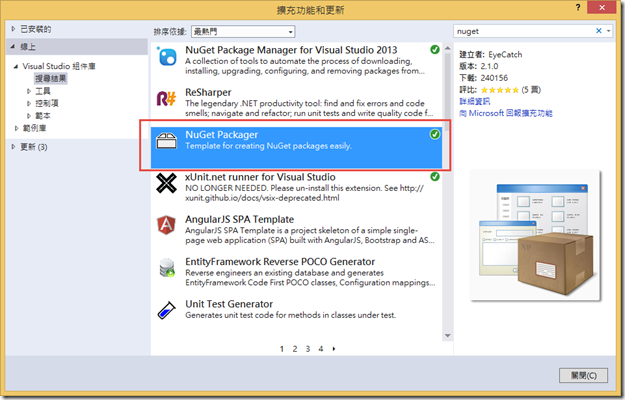Select EntityFramework Reverse POCO Generator title
625x400 pixels.
point(280,262)
